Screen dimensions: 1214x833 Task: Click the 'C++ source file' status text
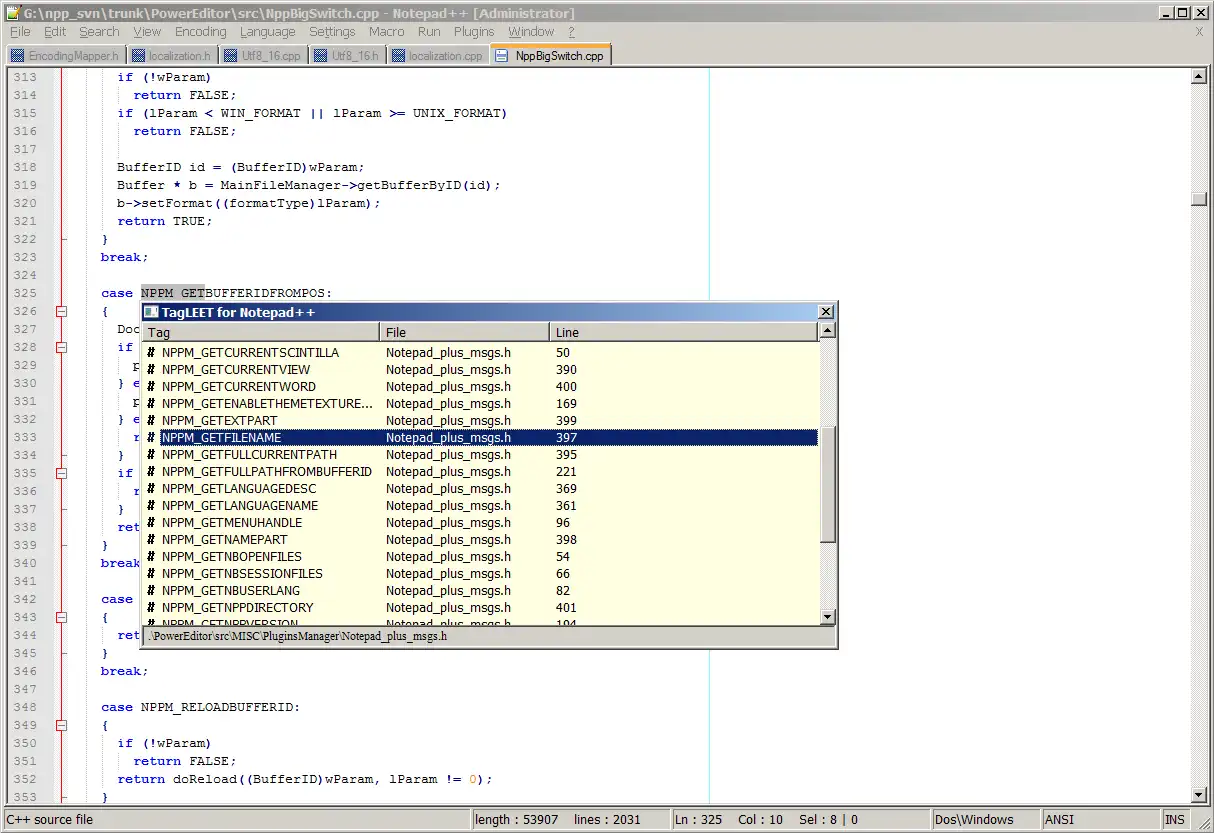(x=50, y=820)
